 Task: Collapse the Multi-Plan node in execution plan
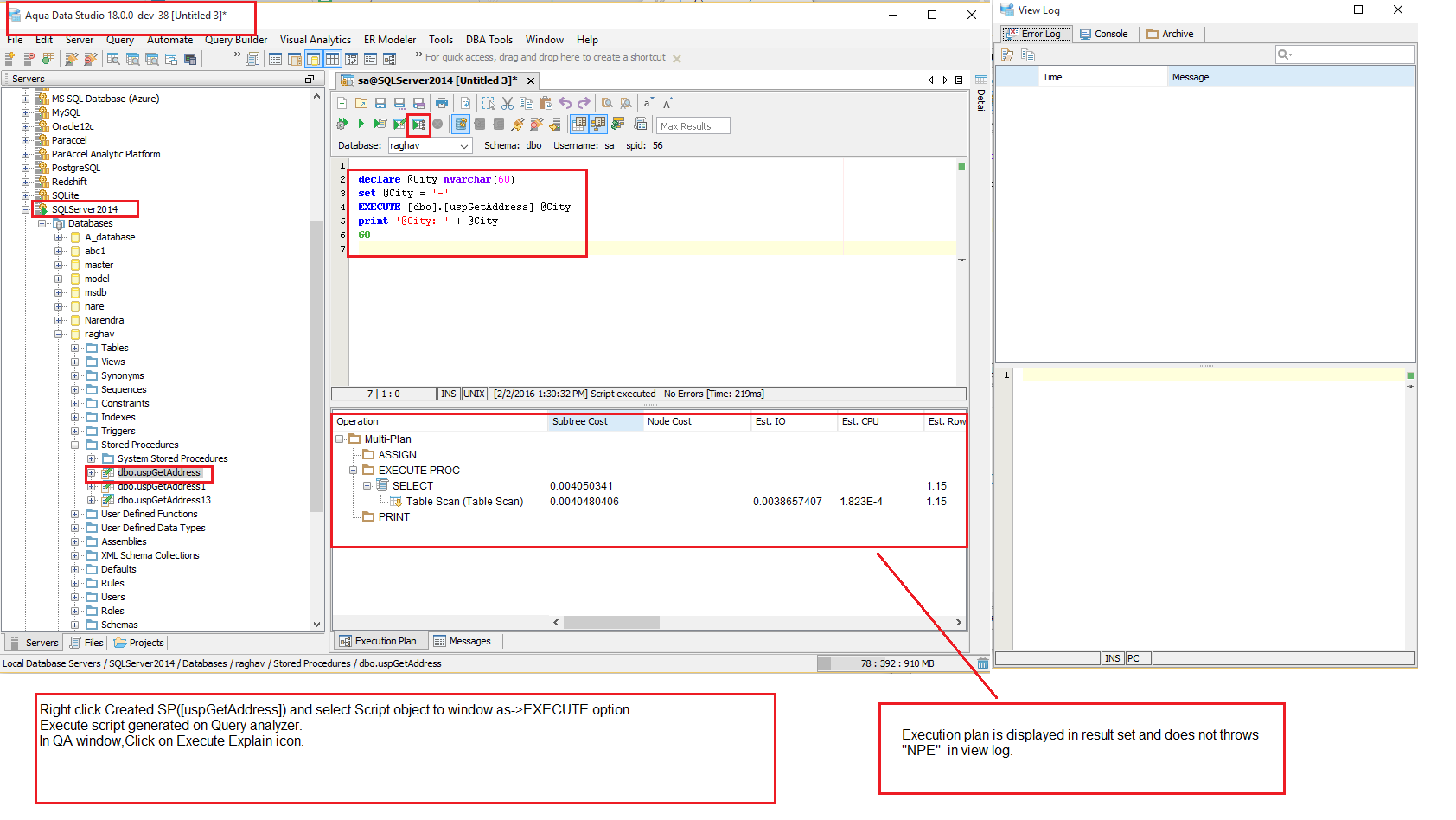coord(340,439)
